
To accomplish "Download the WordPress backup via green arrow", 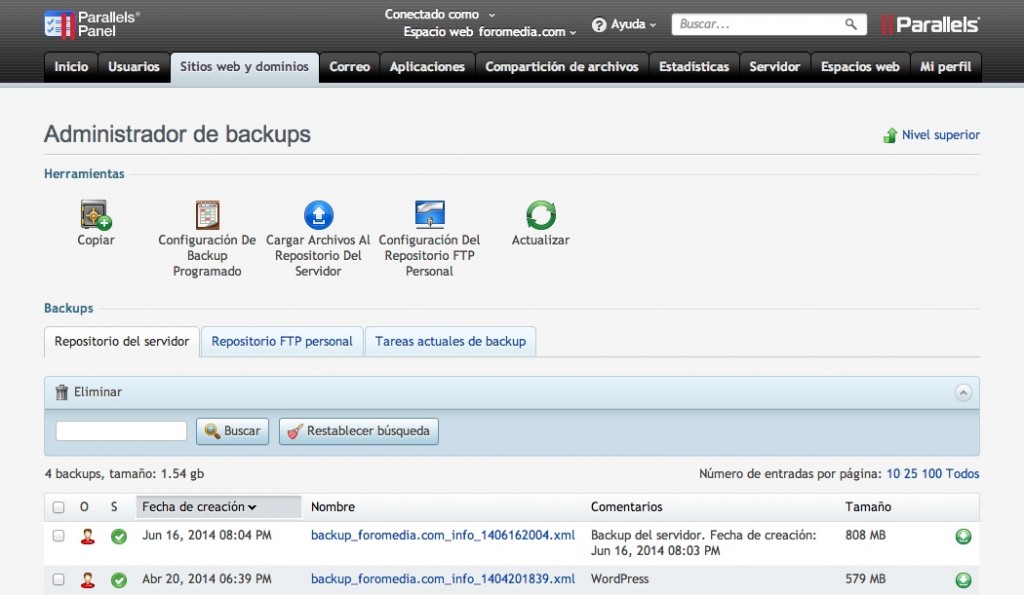I will click(x=963, y=580).
